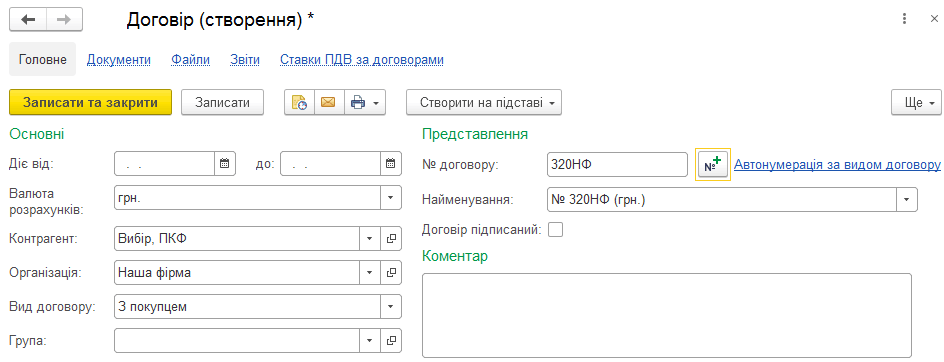The image size is (944, 362).
Task: Click Валюта розрахунків field грн.
Action: click(x=247, y=198)
